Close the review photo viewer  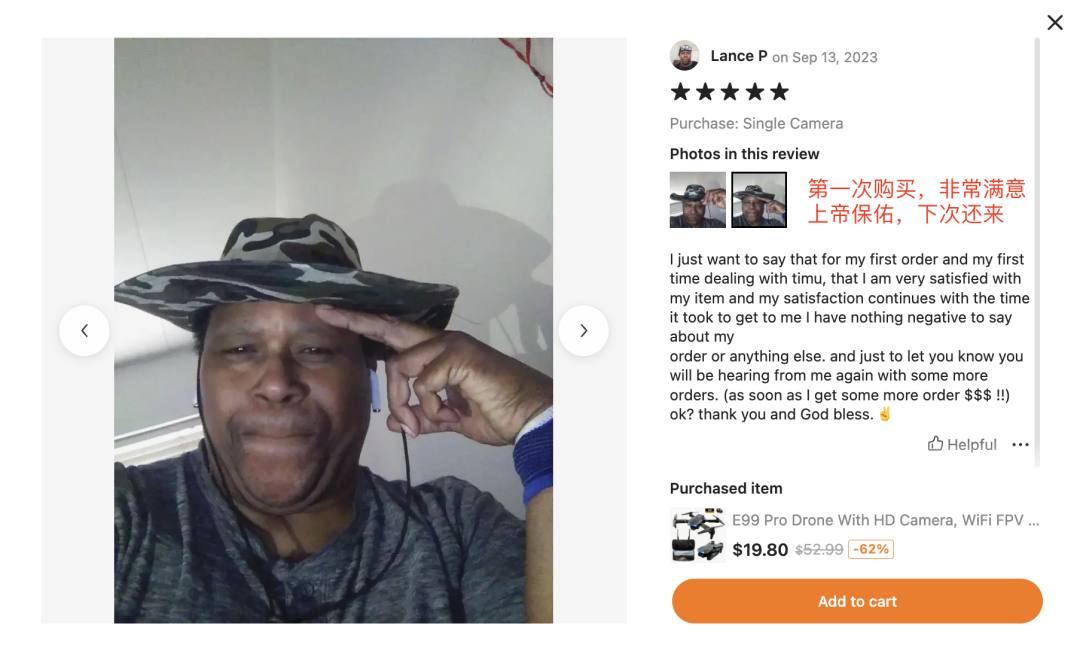coord(1055,23)
